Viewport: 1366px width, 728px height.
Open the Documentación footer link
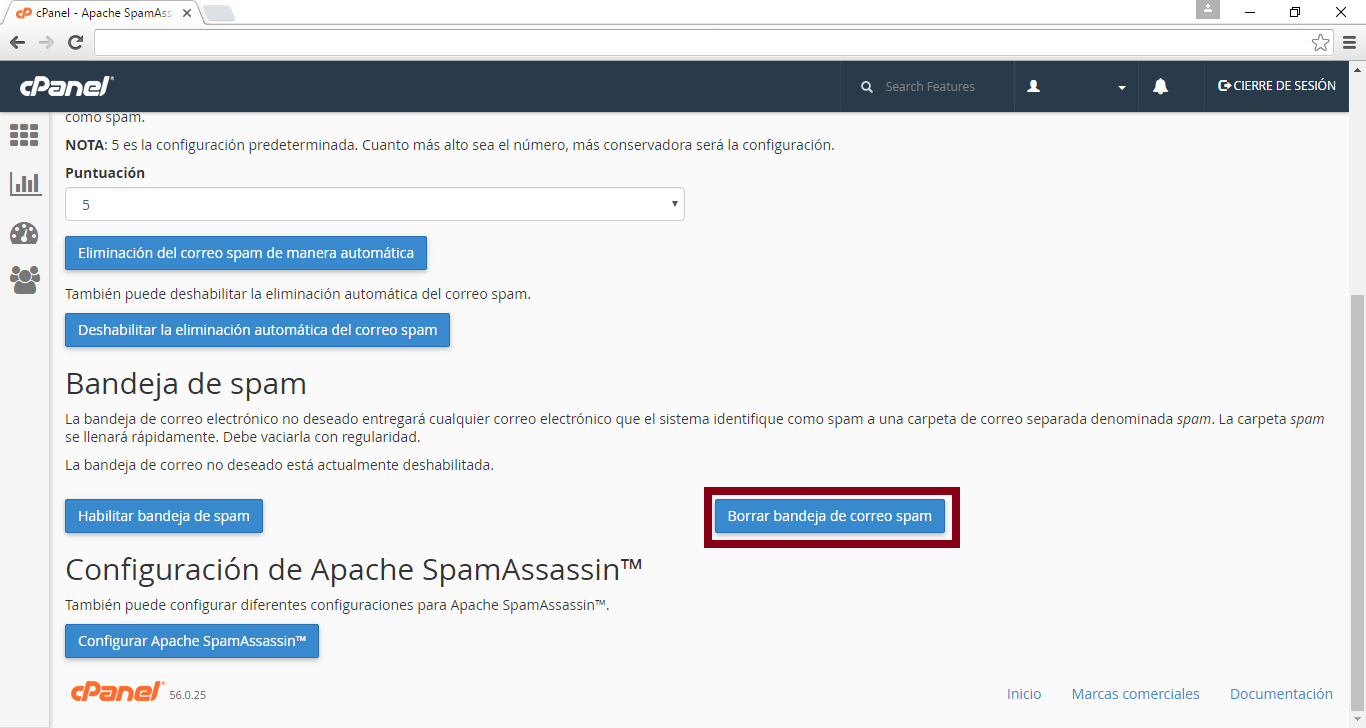tap(1281, 694)
